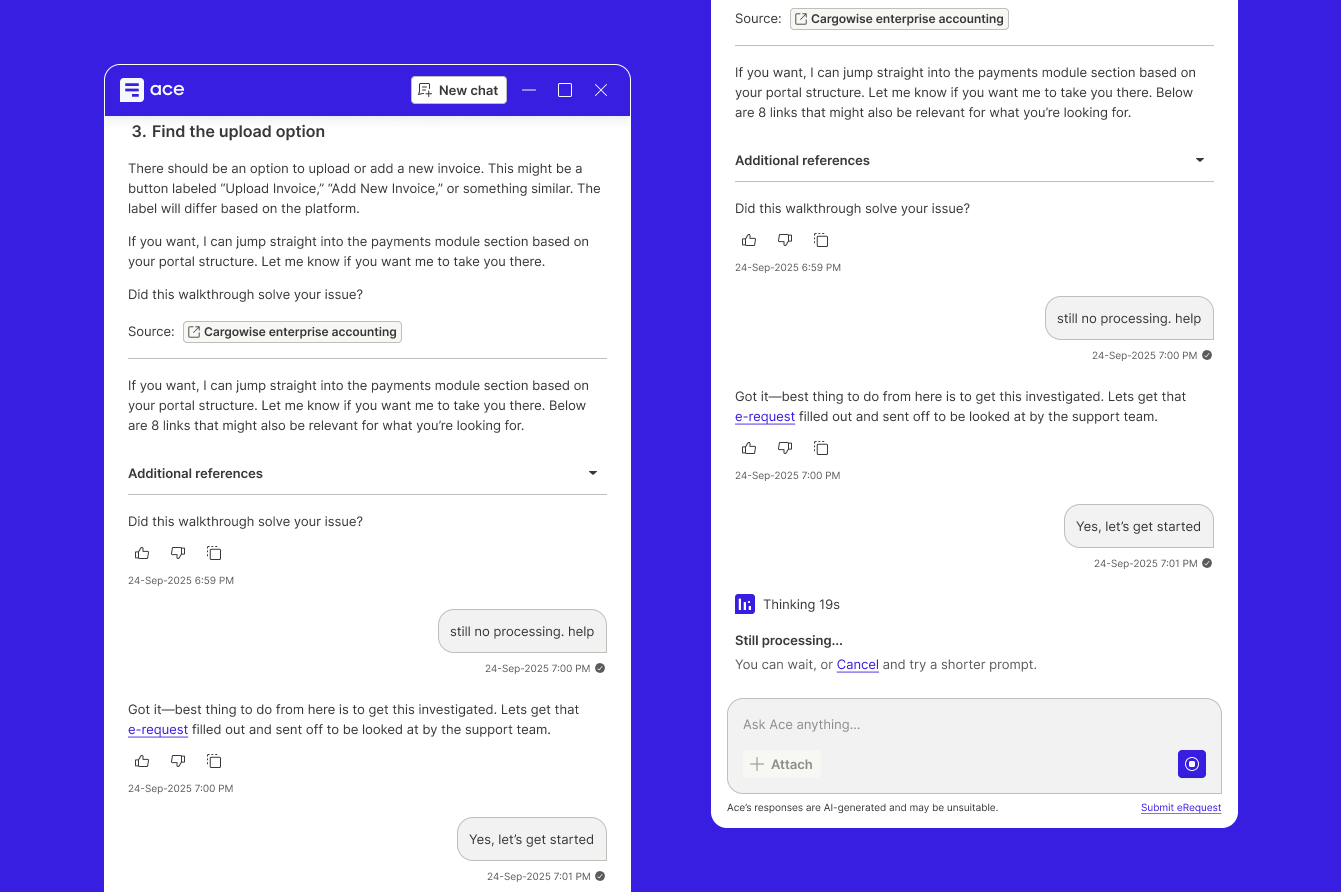Click the Cancel link under Still processing
This screenshot has height=892, width=1341.
[858, 664]
